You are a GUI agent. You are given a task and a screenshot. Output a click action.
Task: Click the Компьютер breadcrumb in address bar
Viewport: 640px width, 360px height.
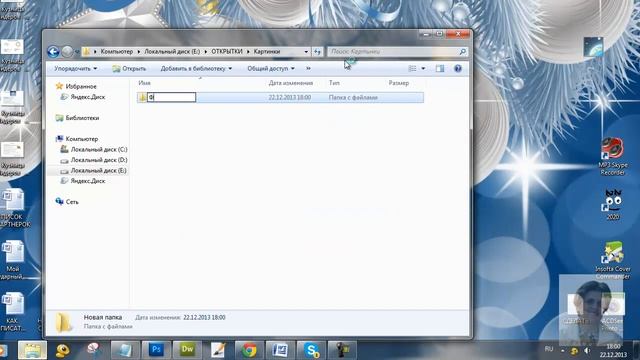(117, 51)
